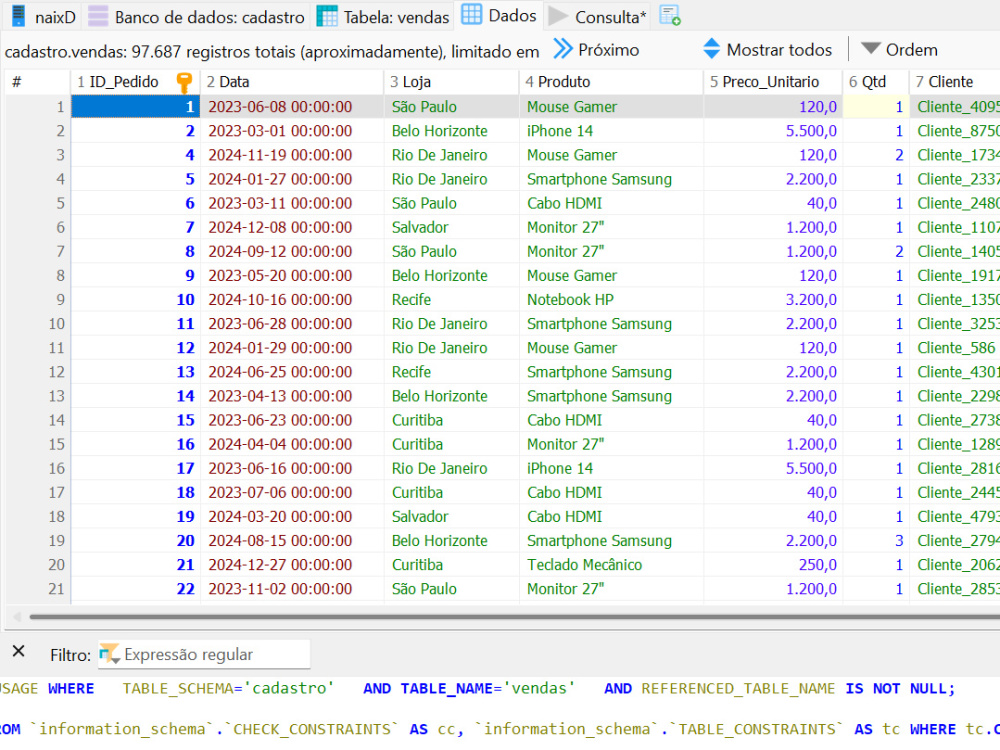The height and width of the screenshot is (750, 1000).
Task: Click price 3.200,0 cell
Action: coord(773,300)
